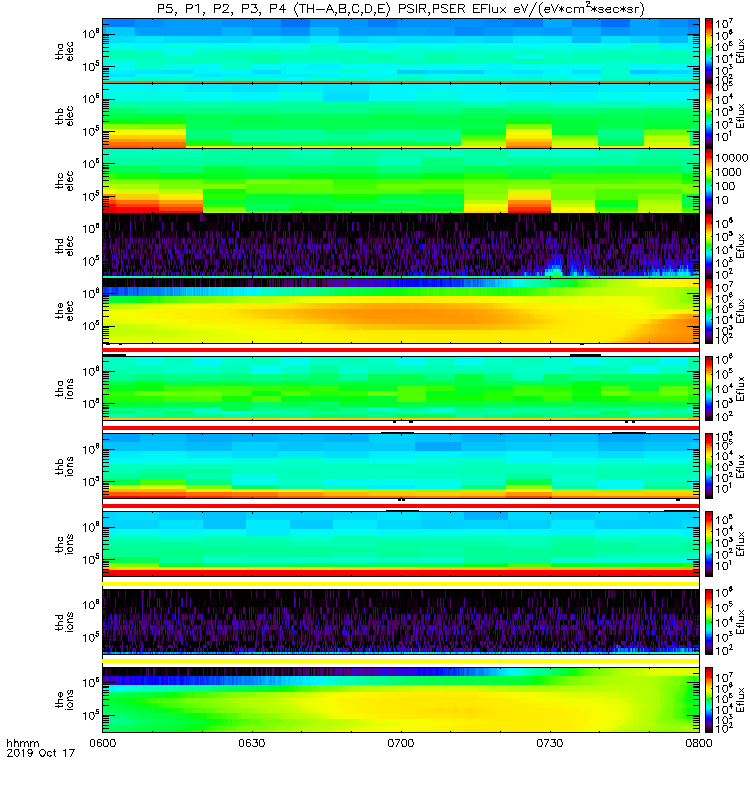Click the thc elec spectrogram panel

click(401, 181)
